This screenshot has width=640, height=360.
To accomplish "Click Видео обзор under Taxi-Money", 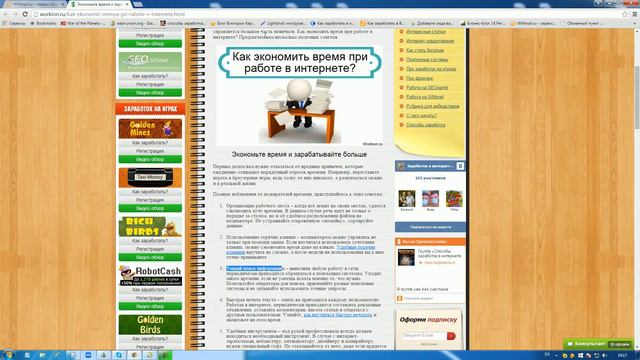I will pyautogui.click(x=150, y=208).
